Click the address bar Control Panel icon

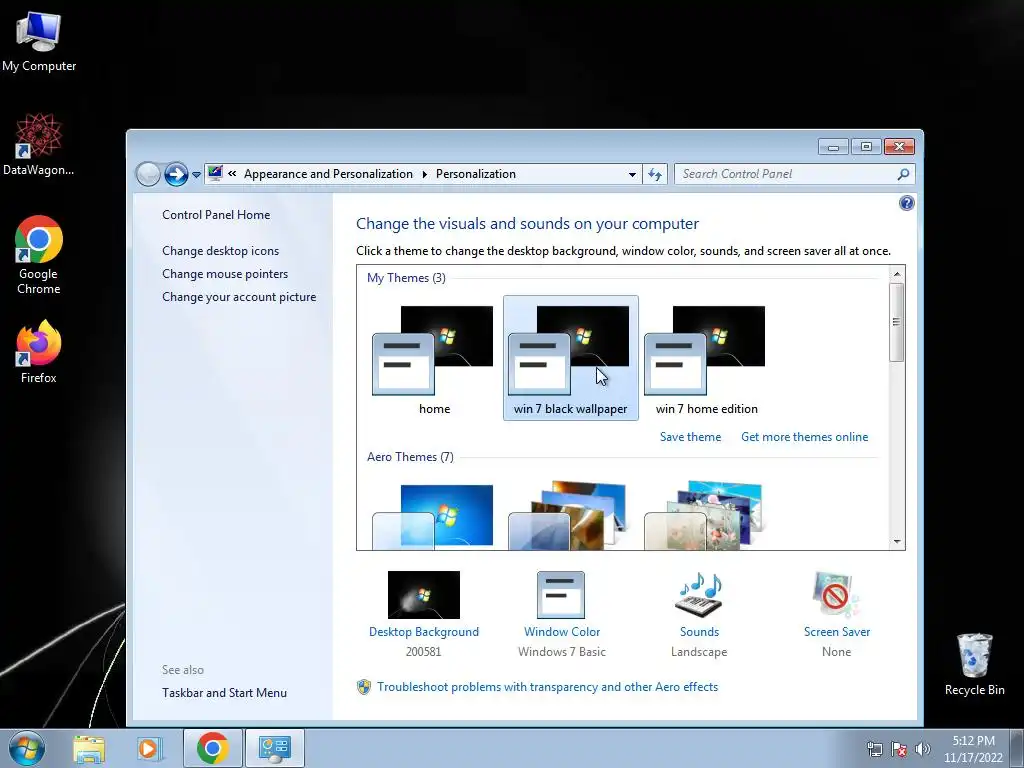(215, 173)
